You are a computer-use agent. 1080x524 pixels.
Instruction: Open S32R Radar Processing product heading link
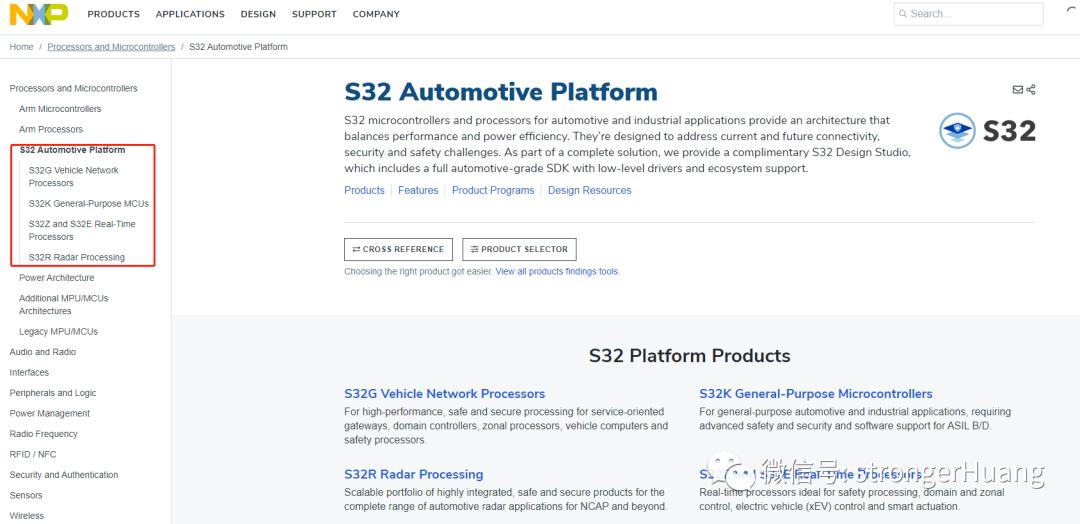[413, 474]
